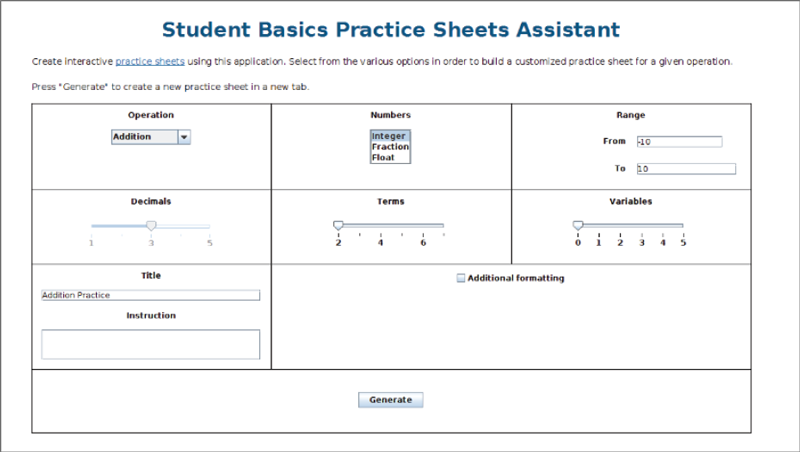
Task: Set the Terms slider to 6
Action: [x=423, y=226]
